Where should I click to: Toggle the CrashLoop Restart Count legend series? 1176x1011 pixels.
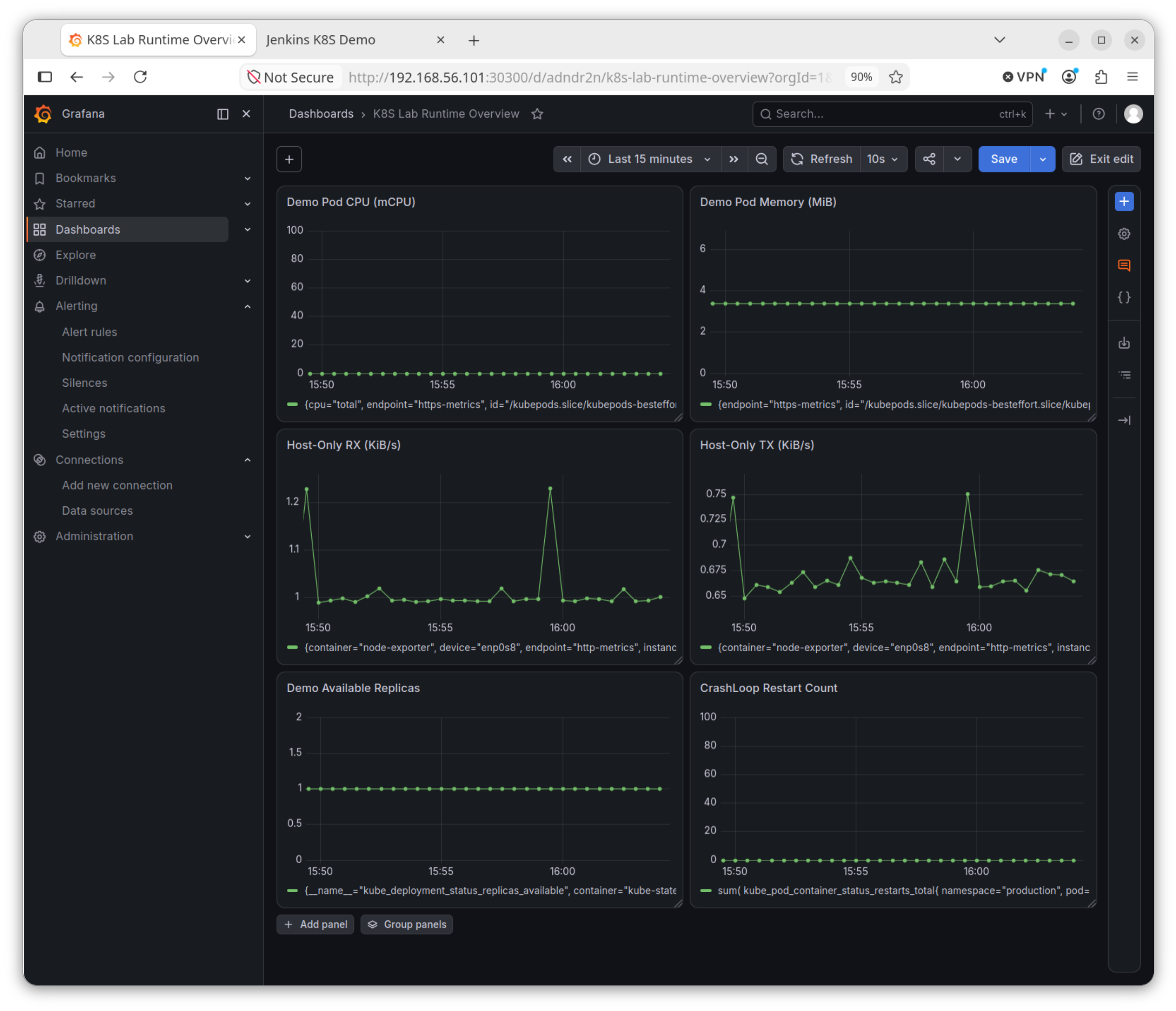904,891
